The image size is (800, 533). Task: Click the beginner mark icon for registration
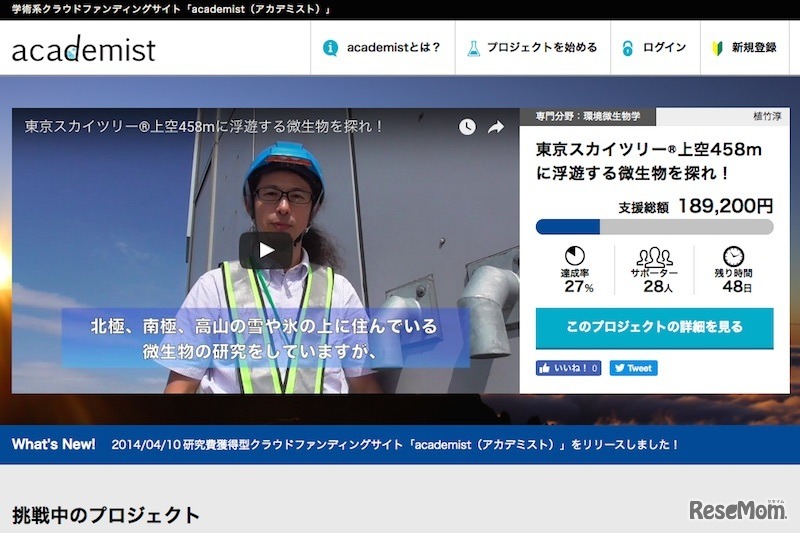pos(717,48)
